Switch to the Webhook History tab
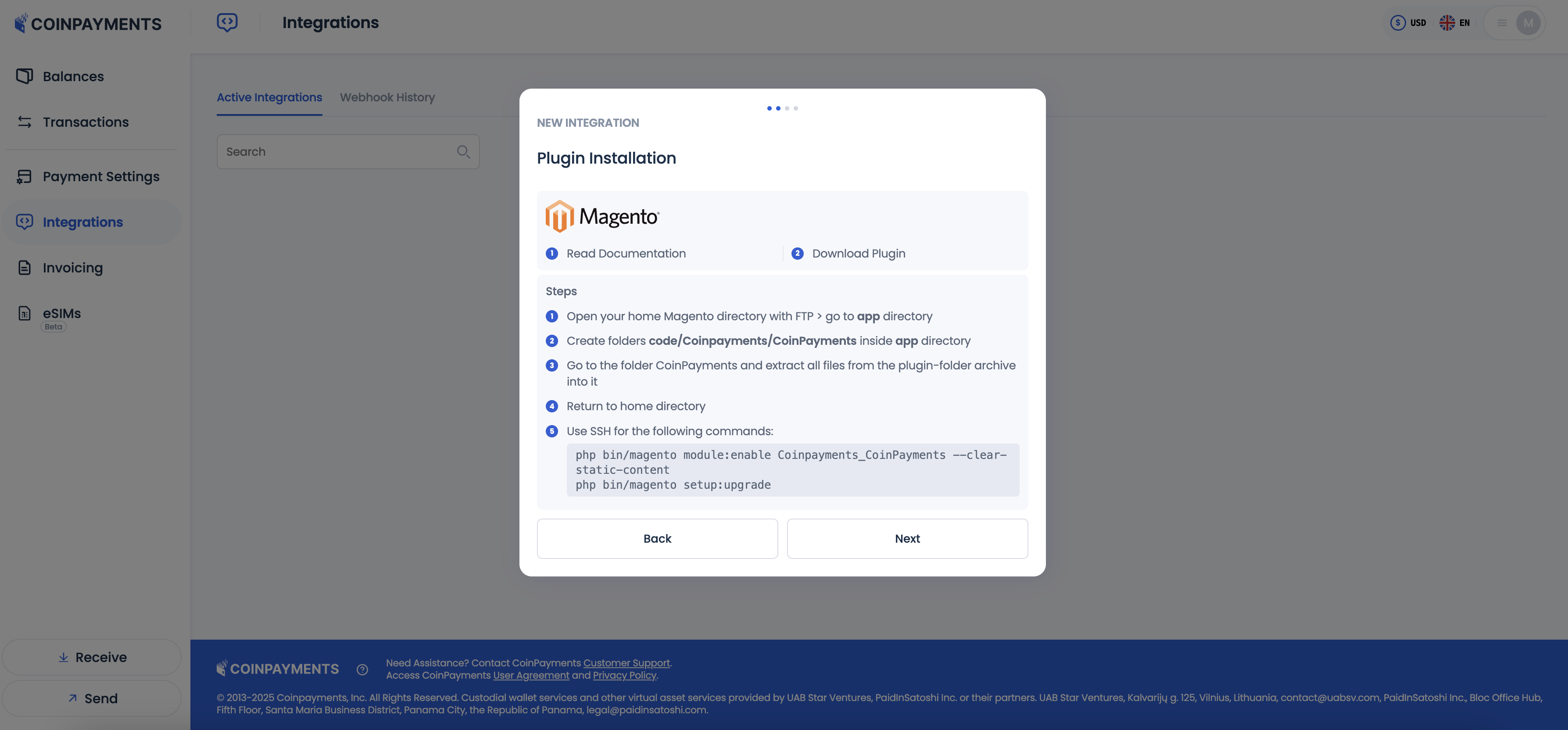This screenshot has width=1568, height=730. point(388,97)
